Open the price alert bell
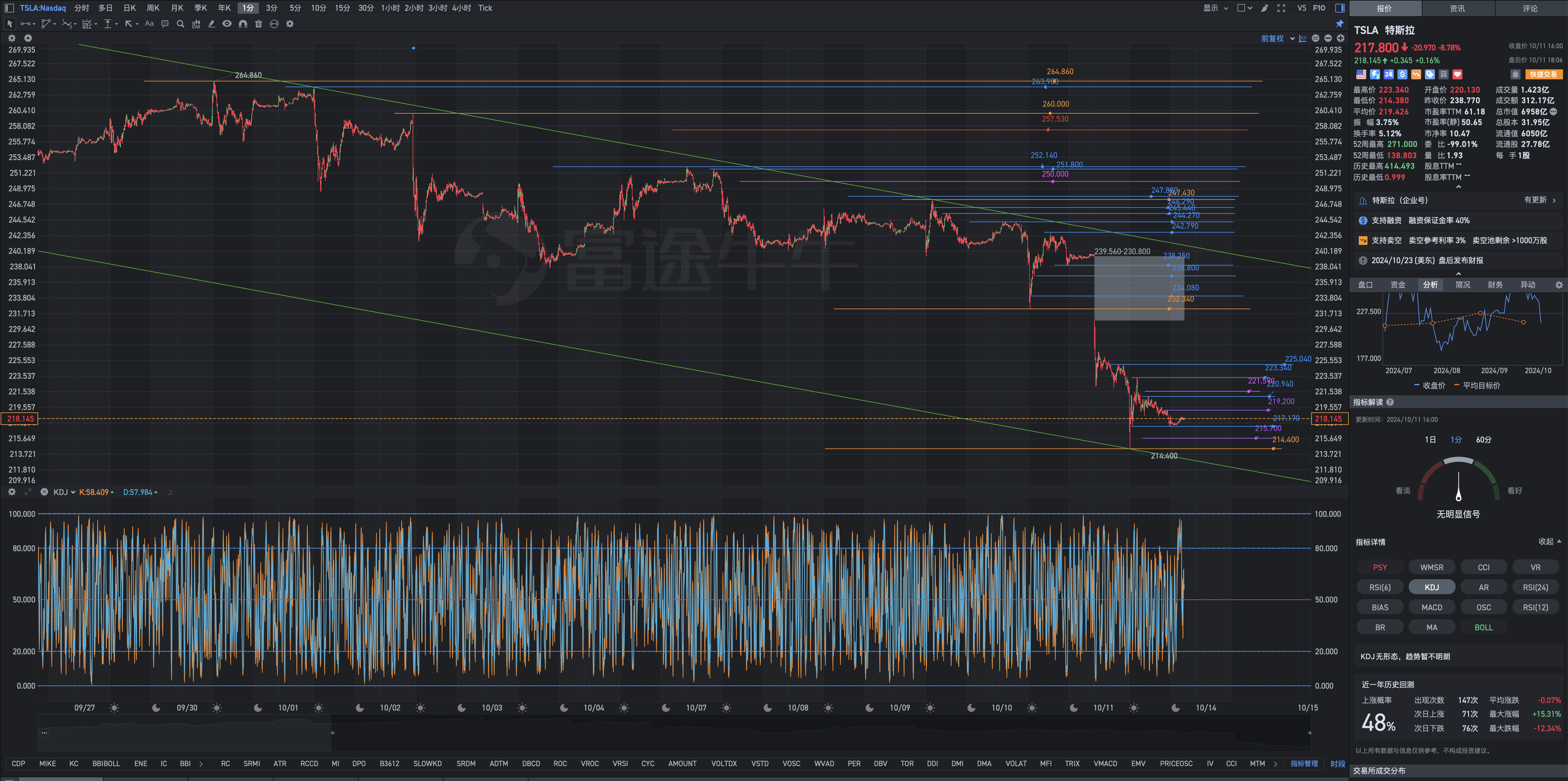 (1516, 74)
